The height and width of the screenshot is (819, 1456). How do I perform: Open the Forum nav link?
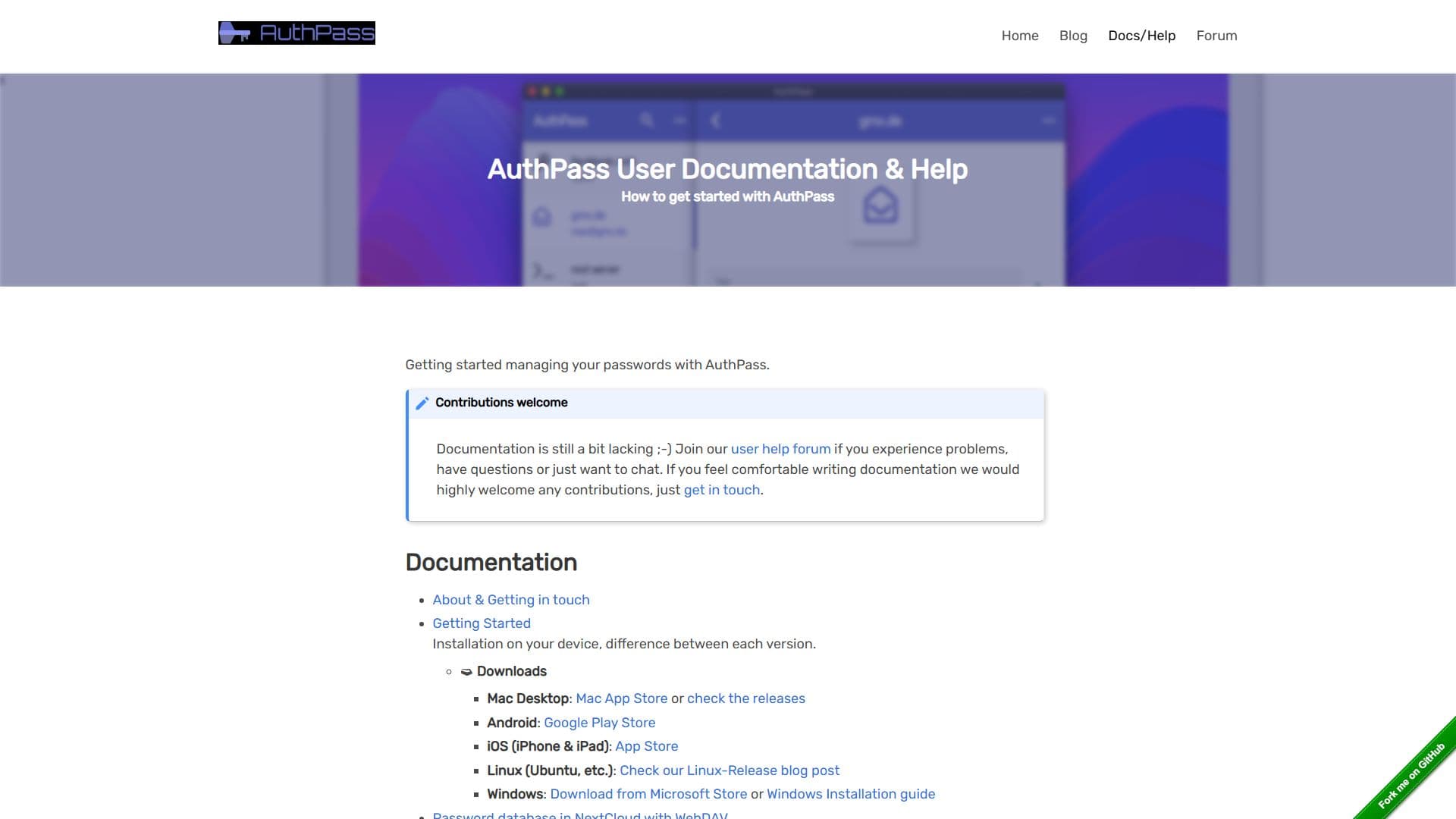pos(1216,36)
